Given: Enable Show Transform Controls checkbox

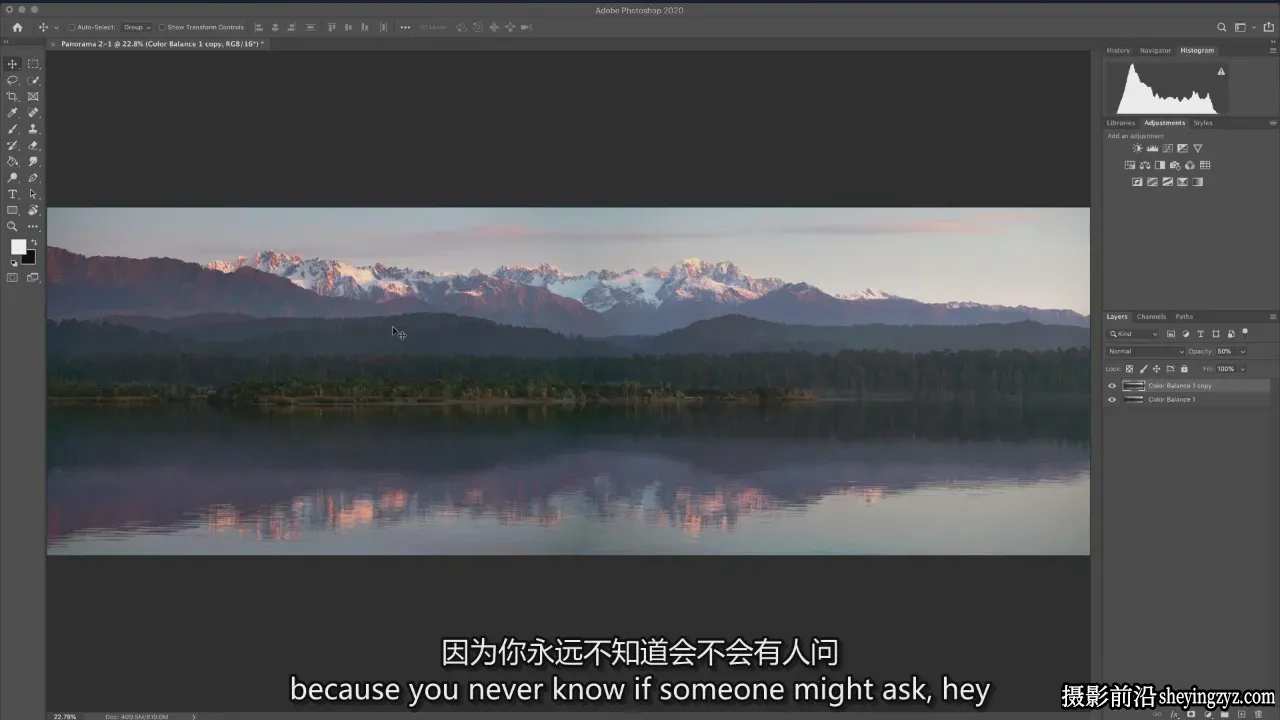Looking at the screenshot, I should coord(163,27).
